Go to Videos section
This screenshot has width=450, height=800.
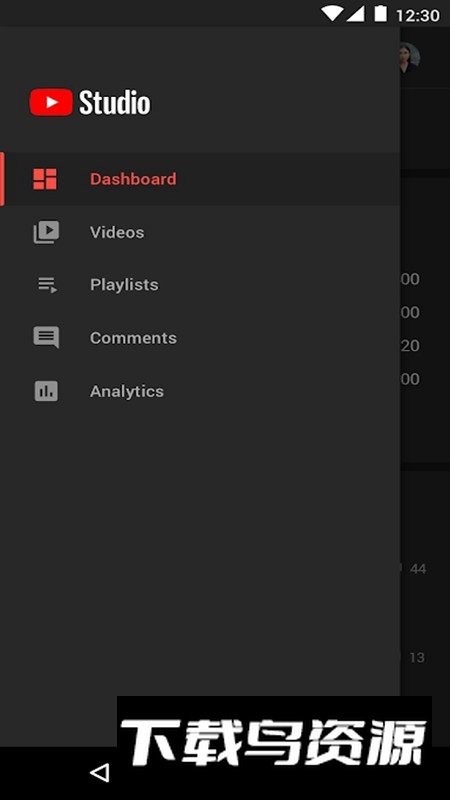click(200, 232)
